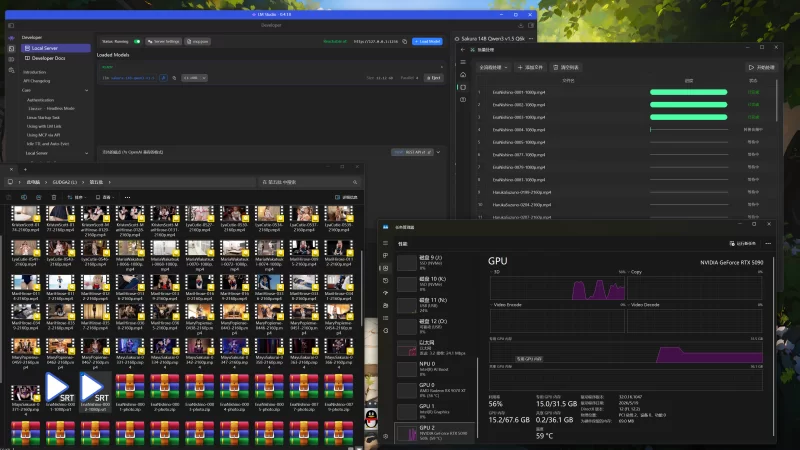Open the 全局预处理 dropdown
Viewport: 800px width, 450px height.
(493, 67)
